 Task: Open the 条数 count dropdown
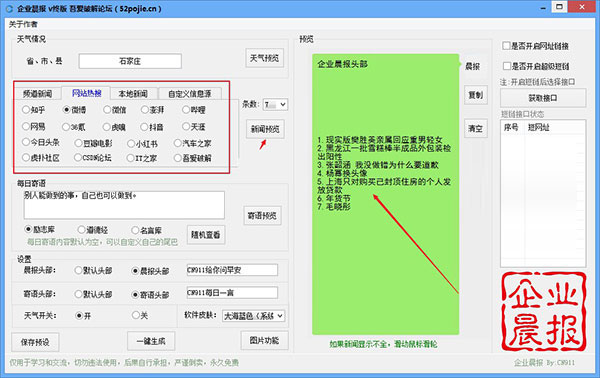click(x=275, y=104)
